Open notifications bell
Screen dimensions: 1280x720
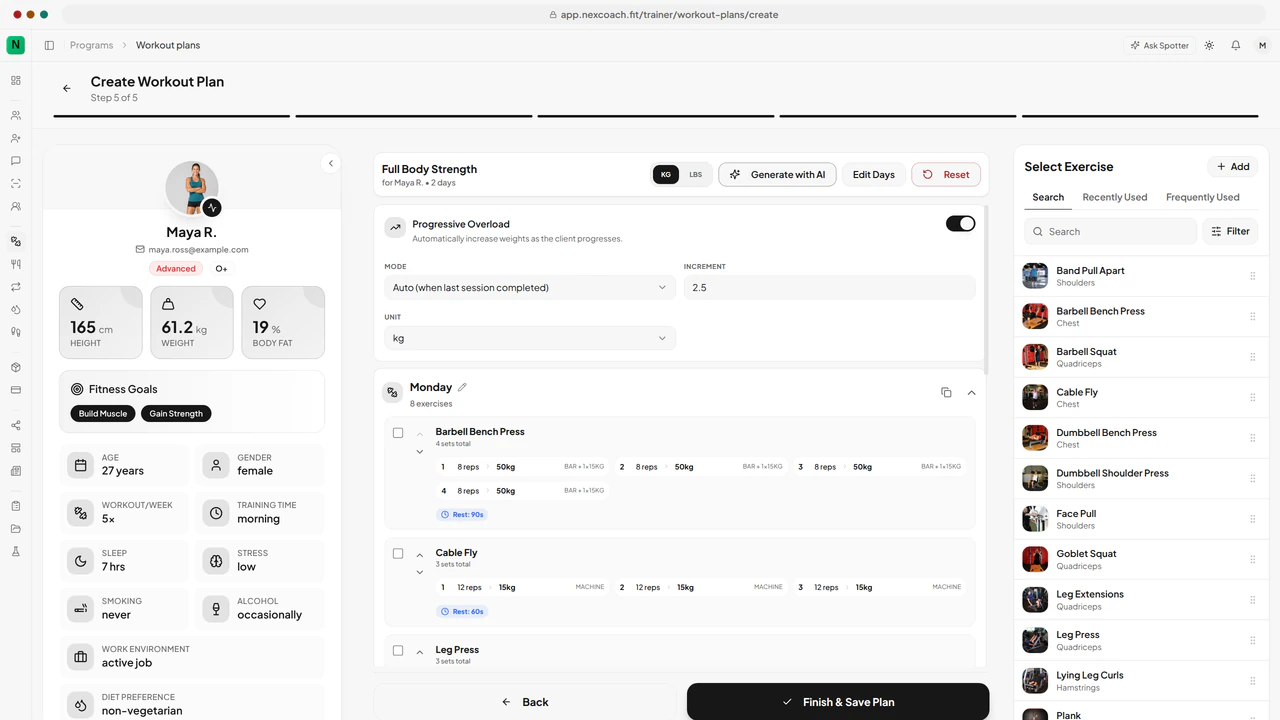[1236, 45]
